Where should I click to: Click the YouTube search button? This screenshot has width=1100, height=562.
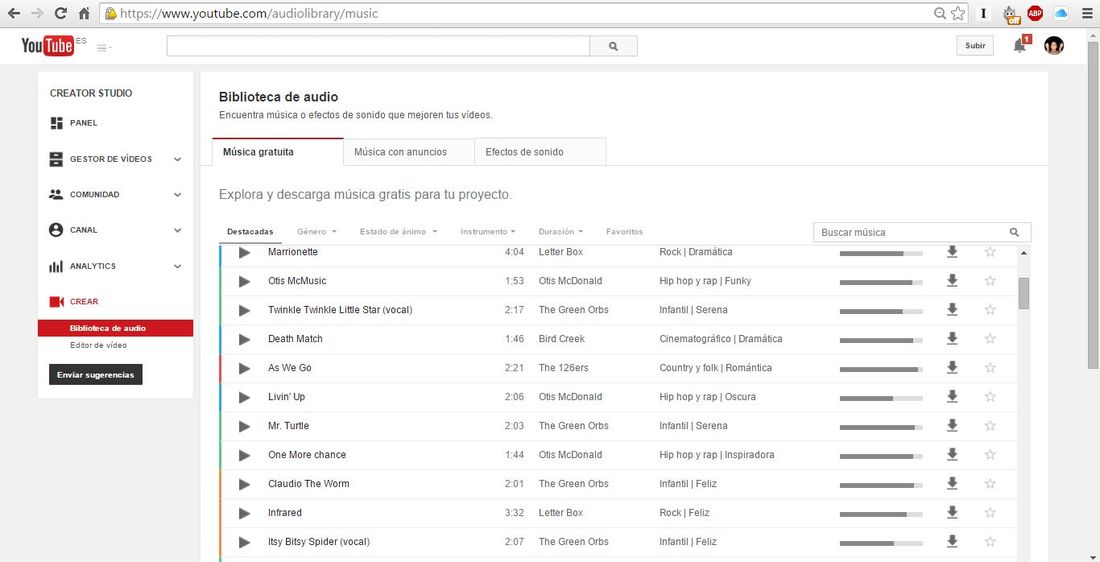pos(614,46)
